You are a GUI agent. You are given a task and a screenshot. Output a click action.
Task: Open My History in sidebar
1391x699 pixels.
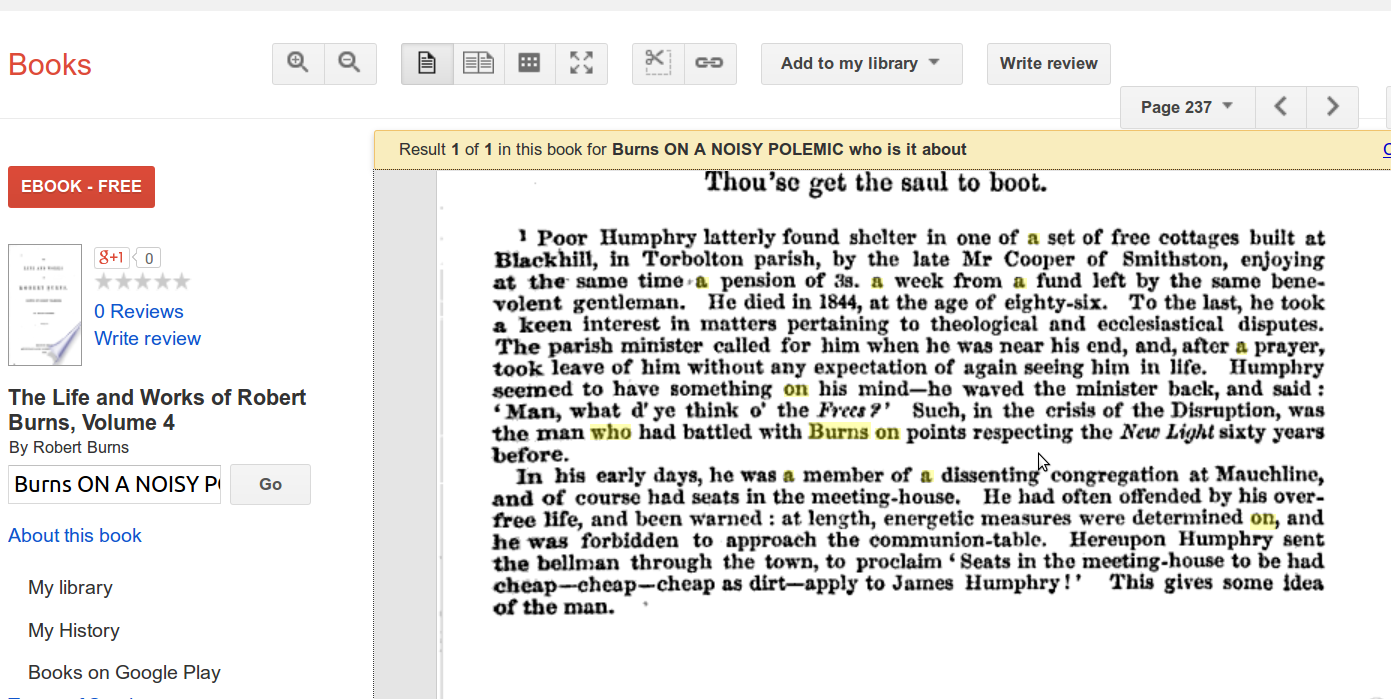pos(74,630)
